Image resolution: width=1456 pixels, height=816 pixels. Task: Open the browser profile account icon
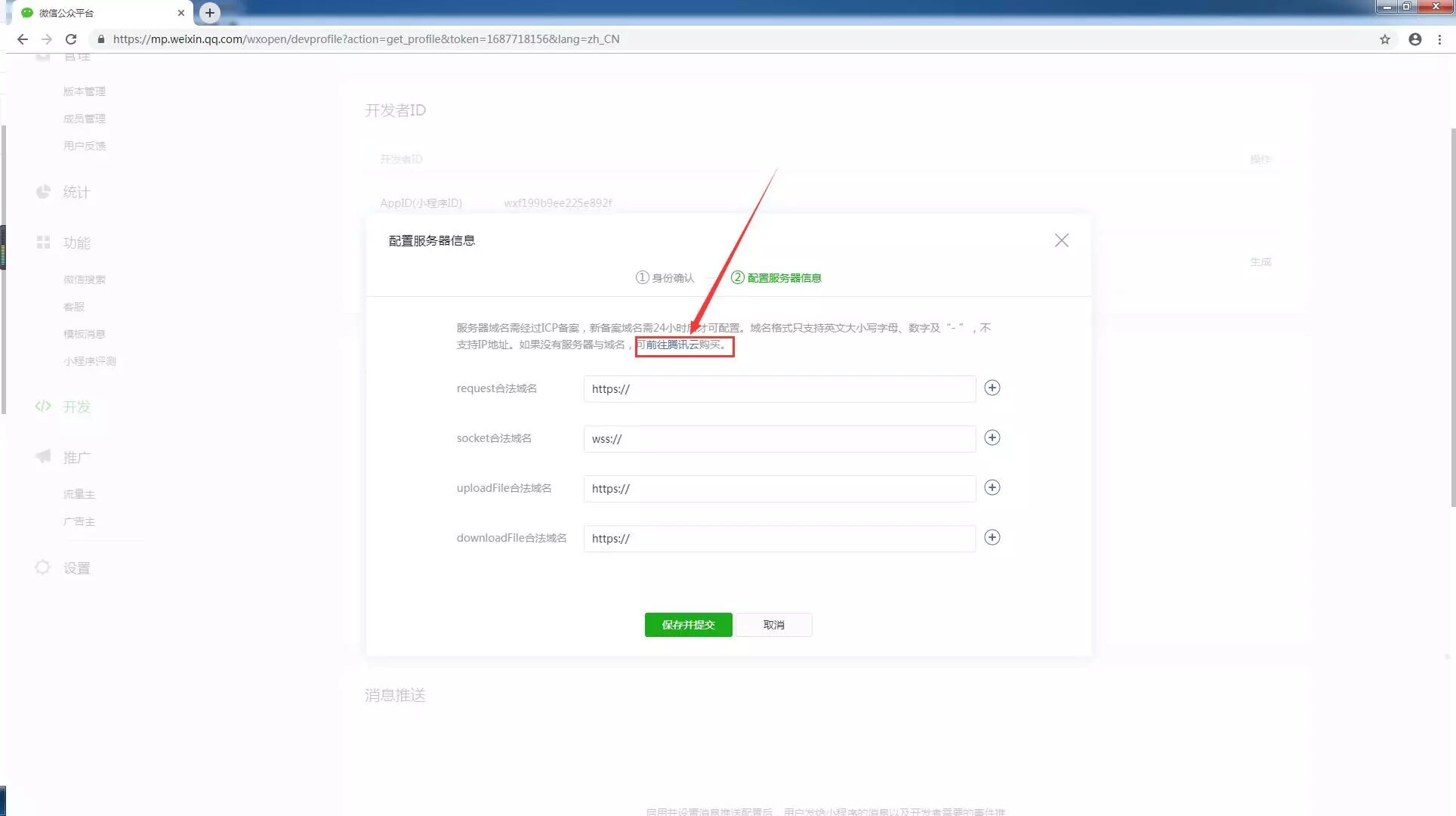1414,39
